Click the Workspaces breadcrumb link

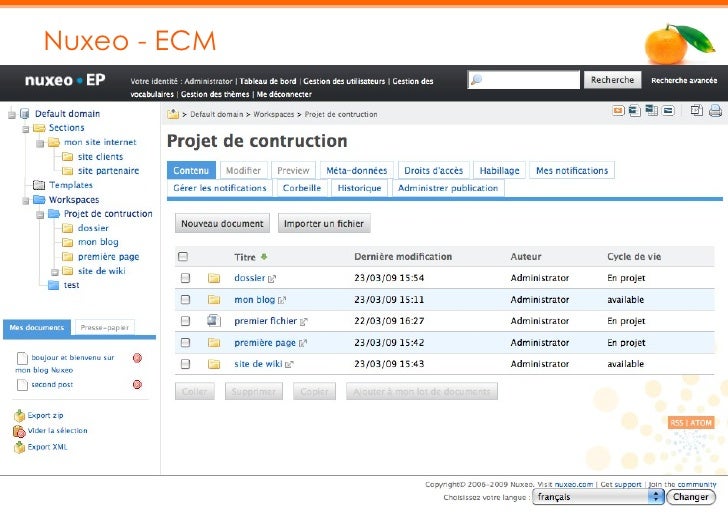(x=273, y=114)
